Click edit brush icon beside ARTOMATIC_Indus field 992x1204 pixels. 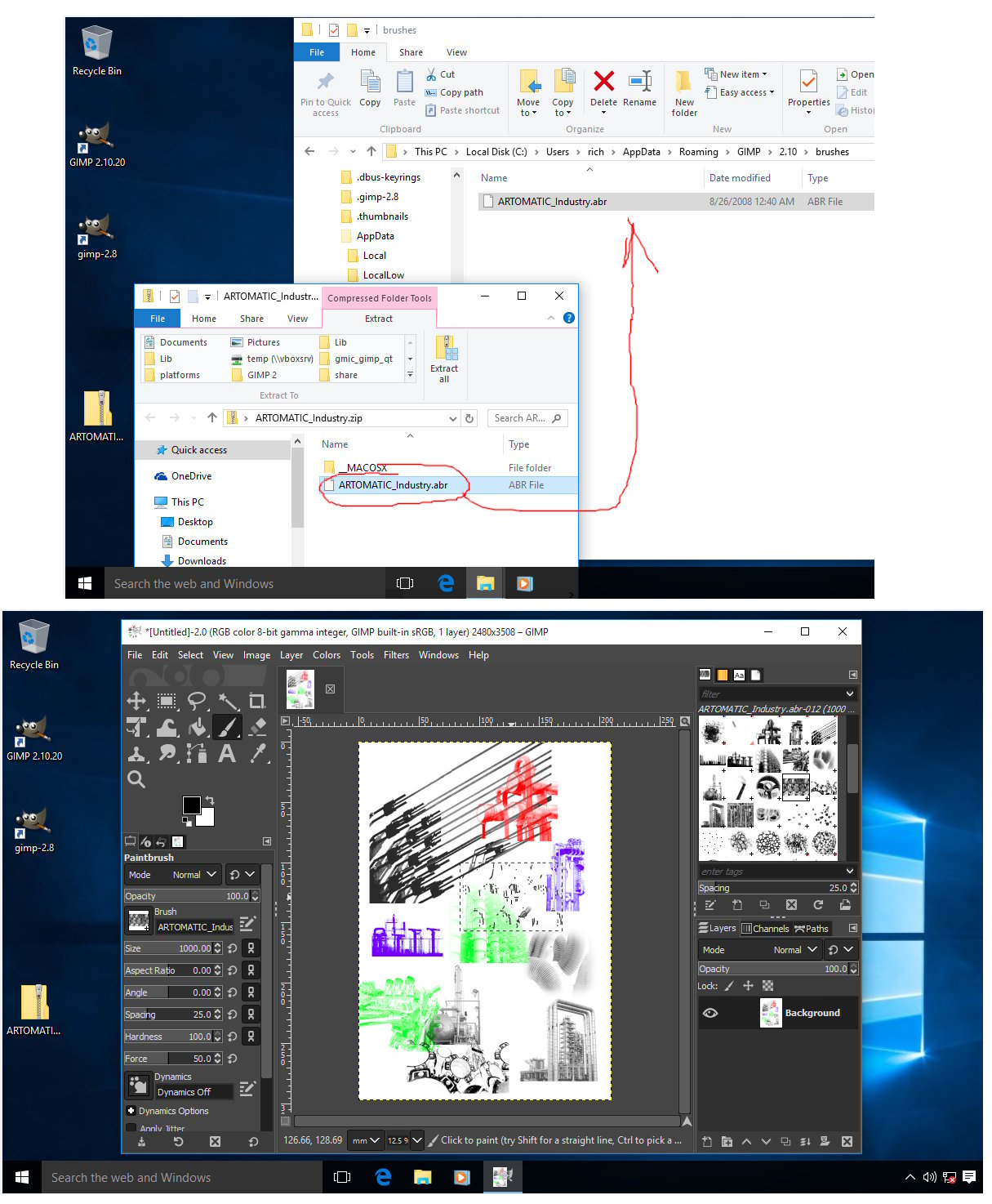247,924
